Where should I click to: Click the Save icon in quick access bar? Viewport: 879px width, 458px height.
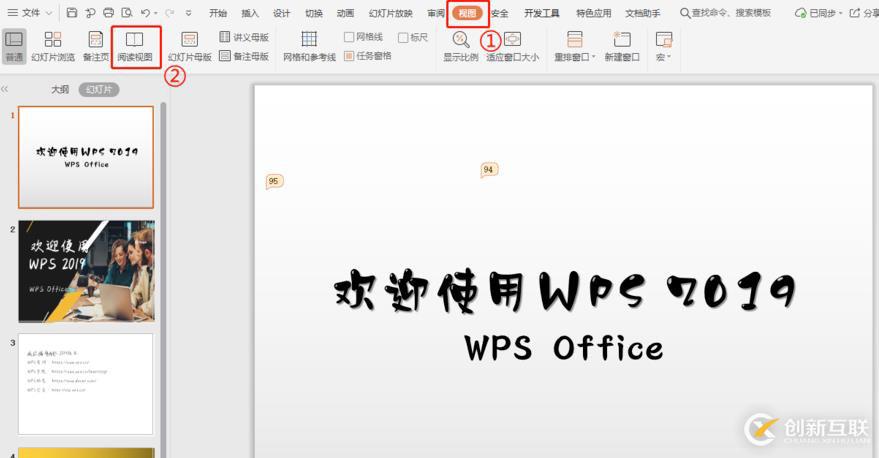point(72,12)
